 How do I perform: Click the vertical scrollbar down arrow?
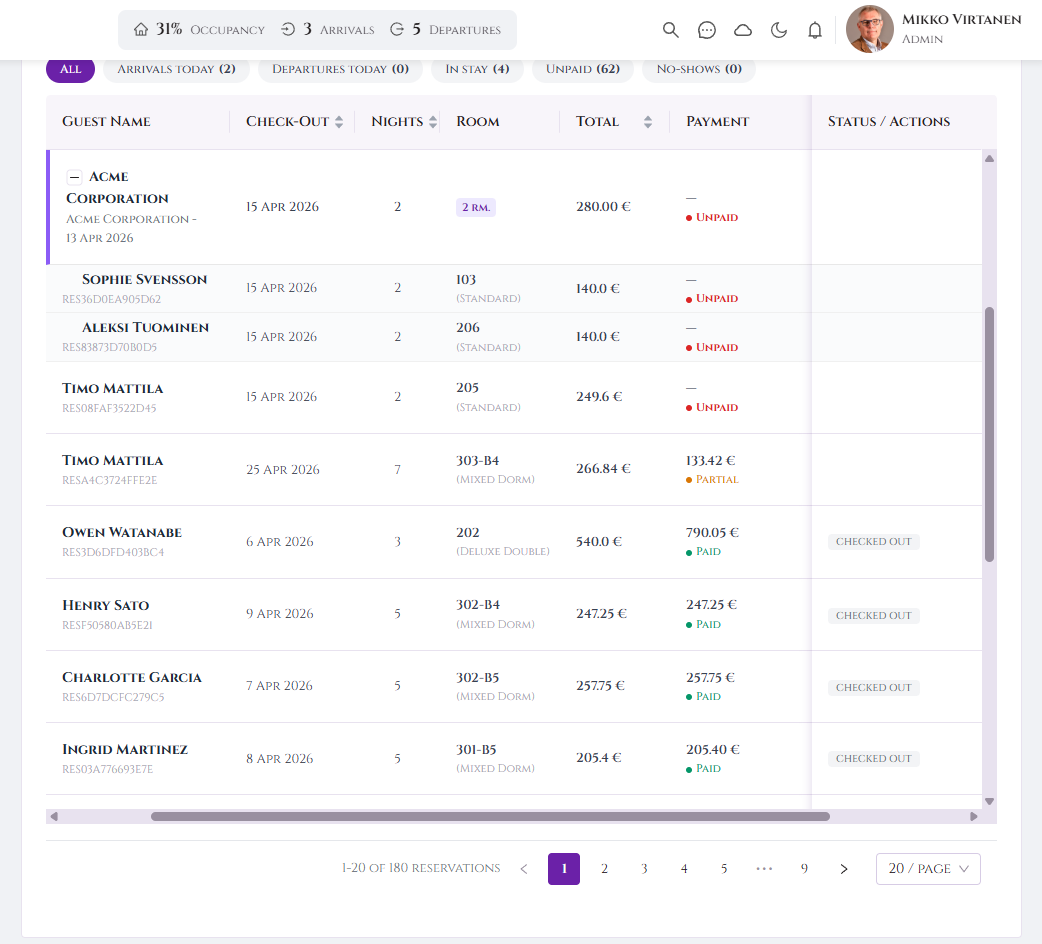click(x=989, y=801)
